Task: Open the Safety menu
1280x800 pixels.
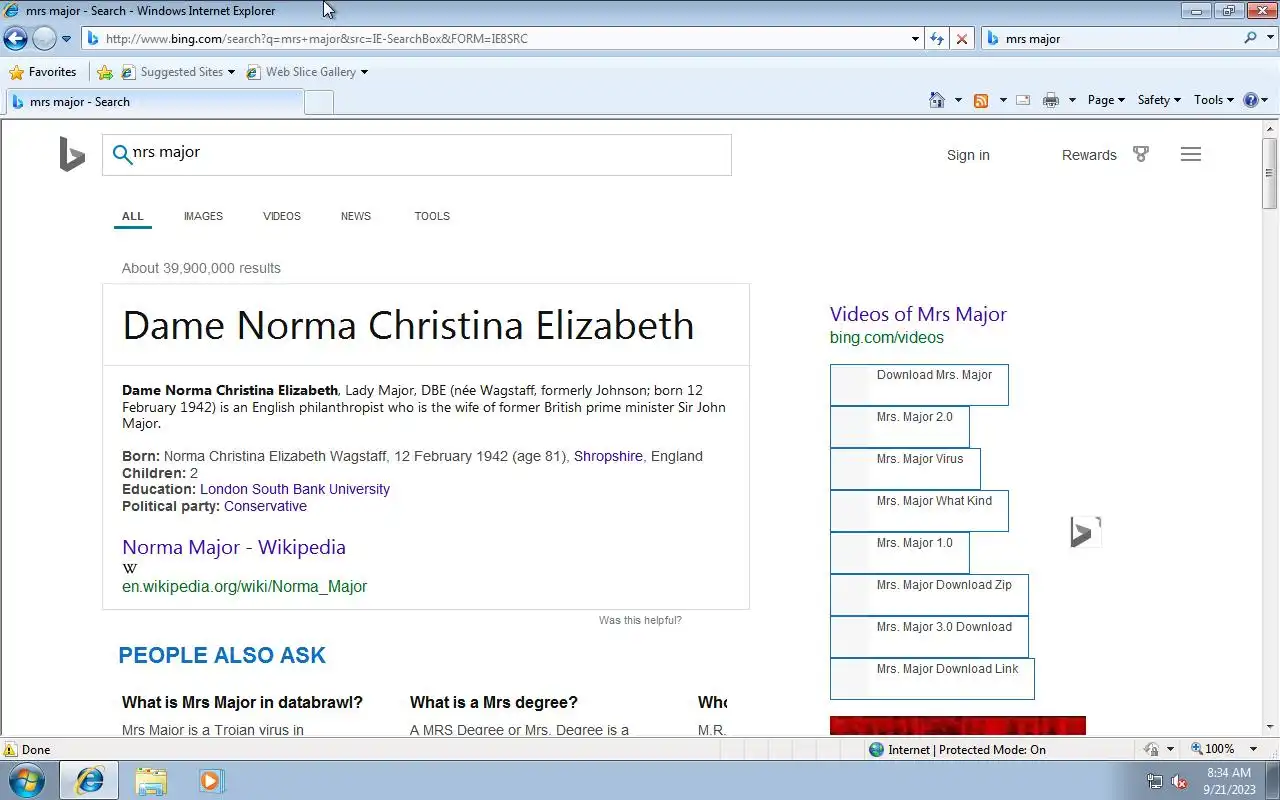Action: (1159, 100)
